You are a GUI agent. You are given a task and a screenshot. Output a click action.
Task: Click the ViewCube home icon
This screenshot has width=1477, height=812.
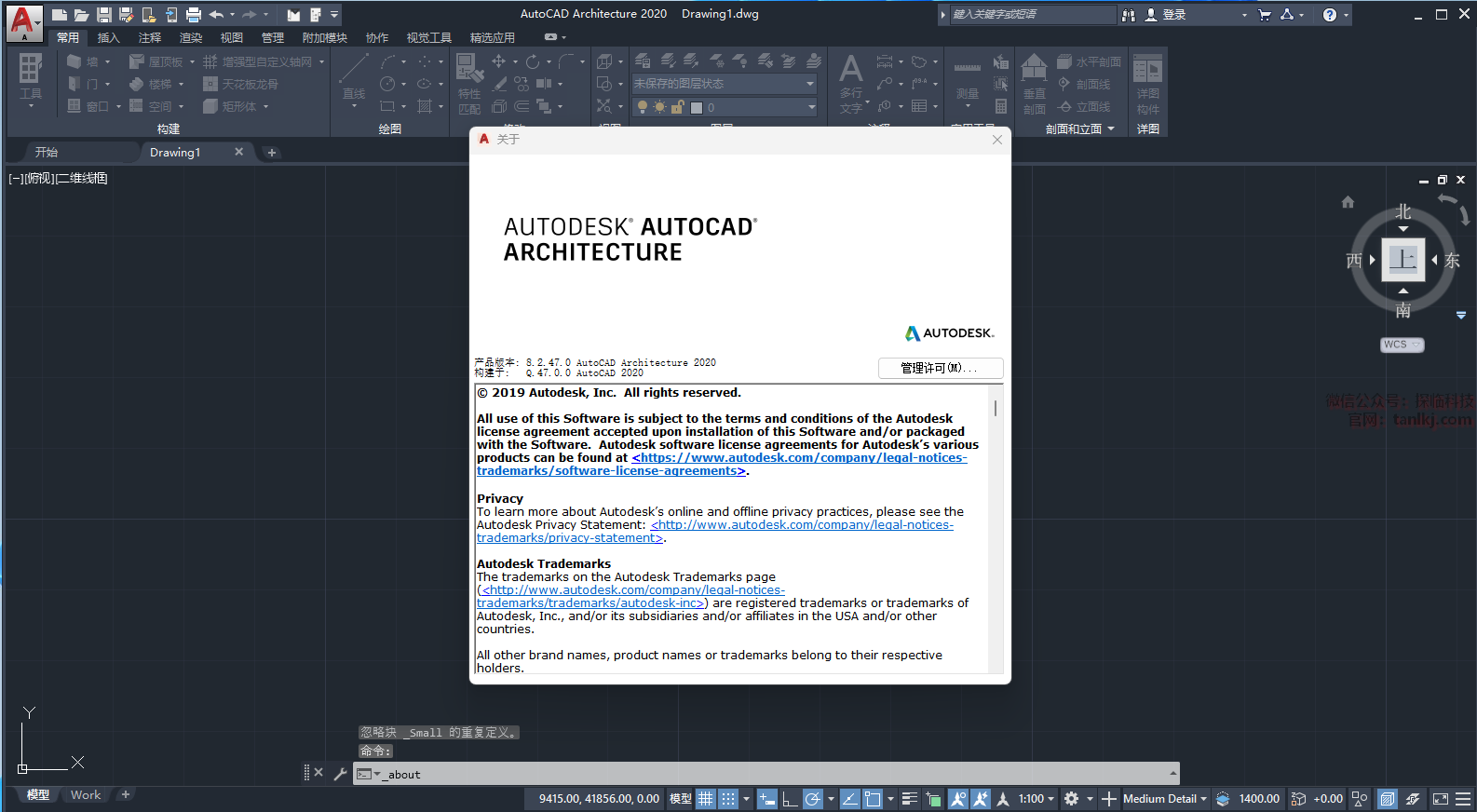pos(1348,202)
